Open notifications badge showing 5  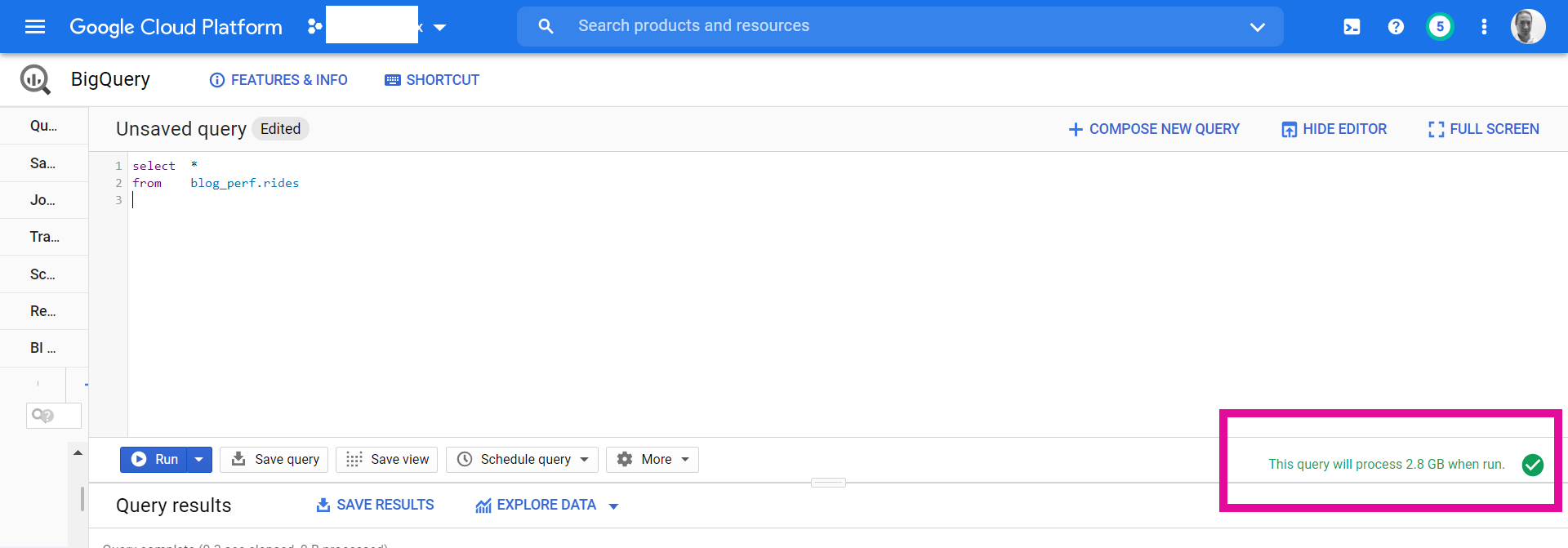pos(1440,27)
